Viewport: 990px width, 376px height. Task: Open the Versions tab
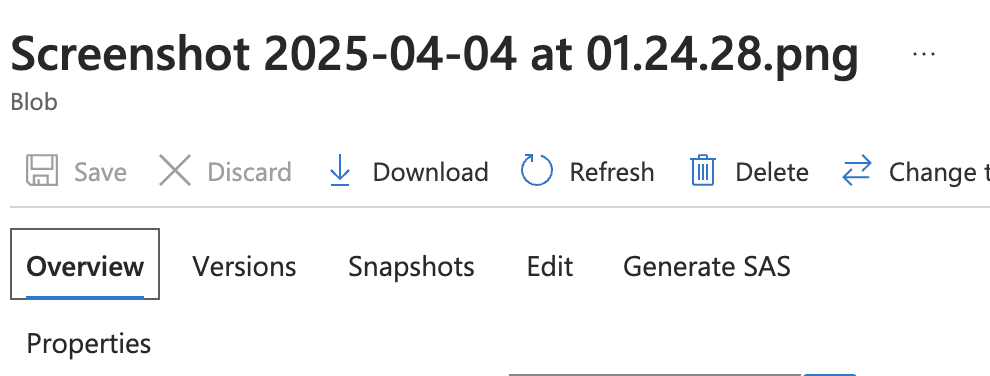pyautogui.click(x=244, y=267)
